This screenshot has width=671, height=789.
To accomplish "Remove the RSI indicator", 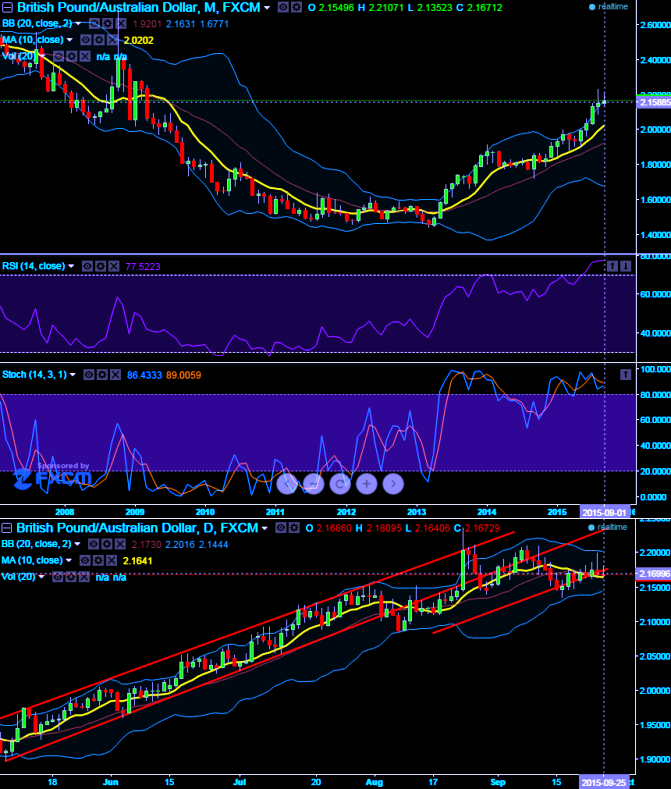I will click(114, 266).
